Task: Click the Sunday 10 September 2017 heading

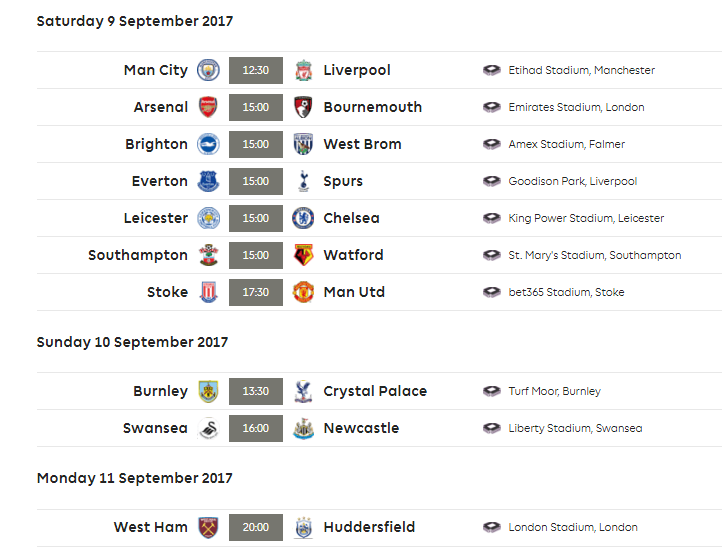Action: (x=132, y=342)
